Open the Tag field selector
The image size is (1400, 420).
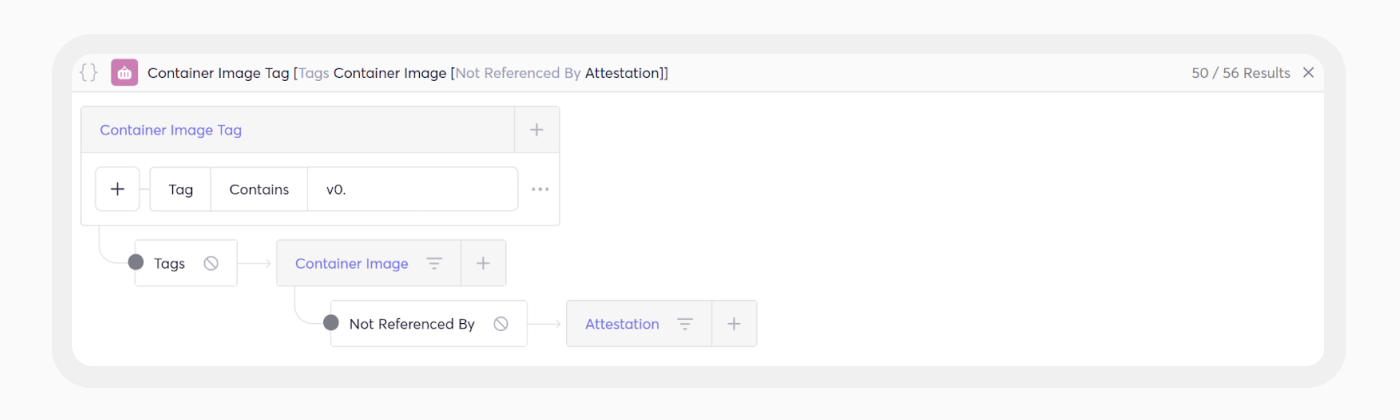181,189
